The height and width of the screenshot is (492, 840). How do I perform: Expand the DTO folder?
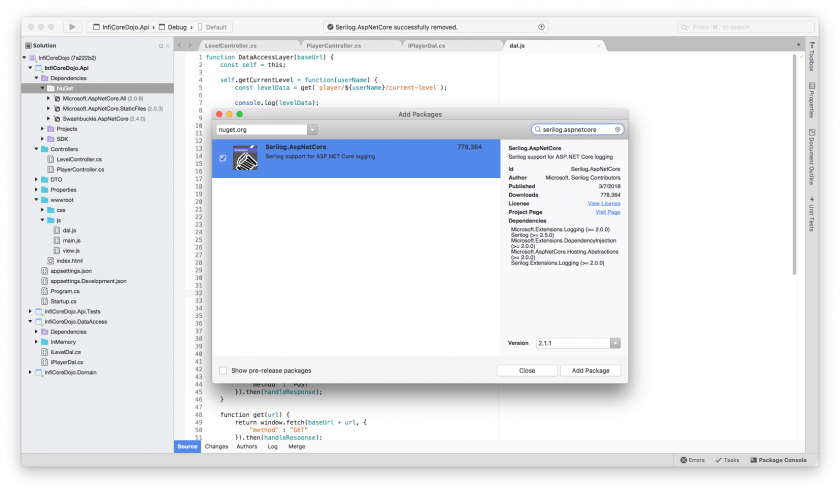point(36,180)
